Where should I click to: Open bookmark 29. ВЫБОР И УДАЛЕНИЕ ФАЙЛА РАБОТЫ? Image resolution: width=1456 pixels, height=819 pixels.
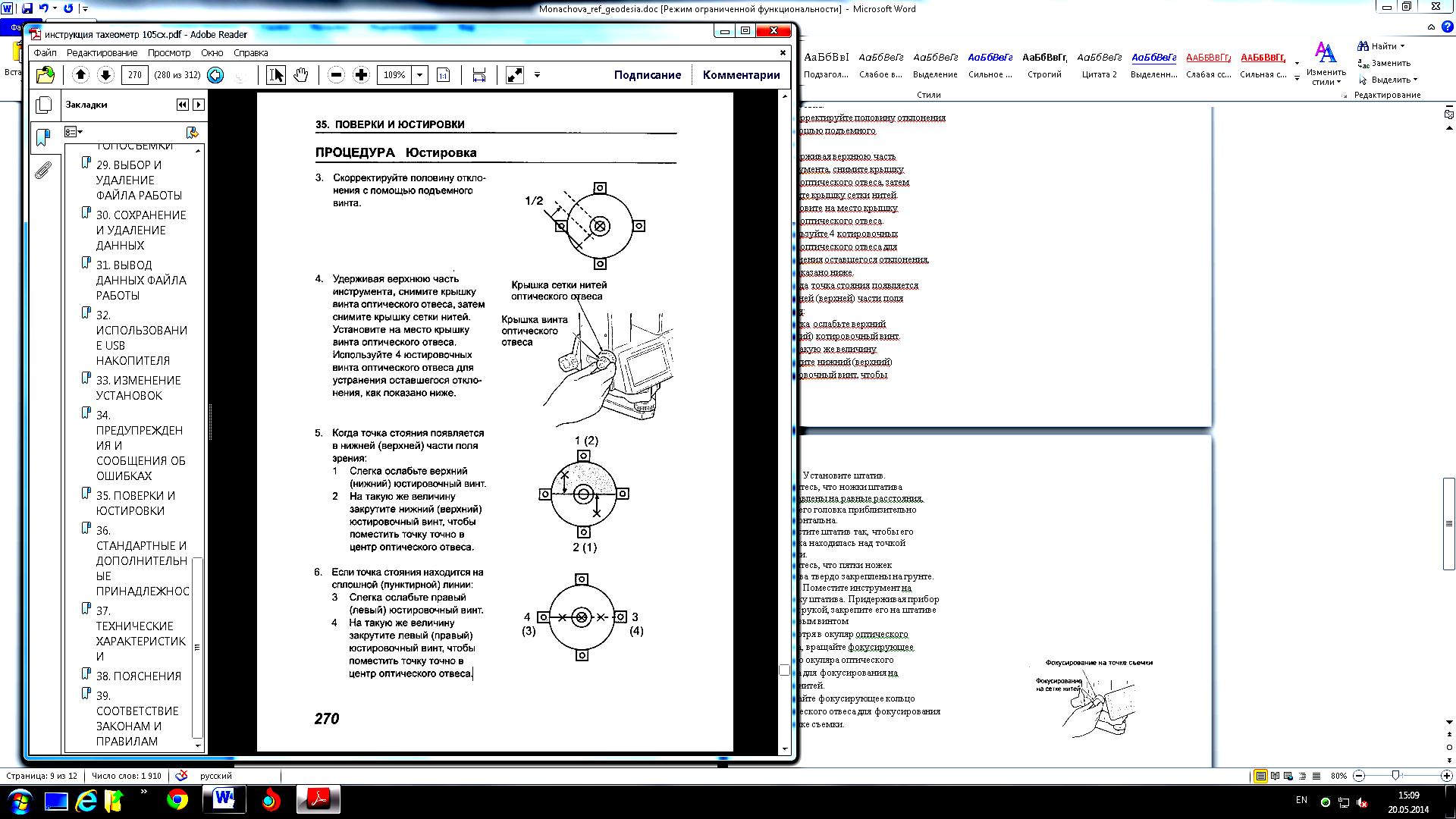[x=139, y=180]
